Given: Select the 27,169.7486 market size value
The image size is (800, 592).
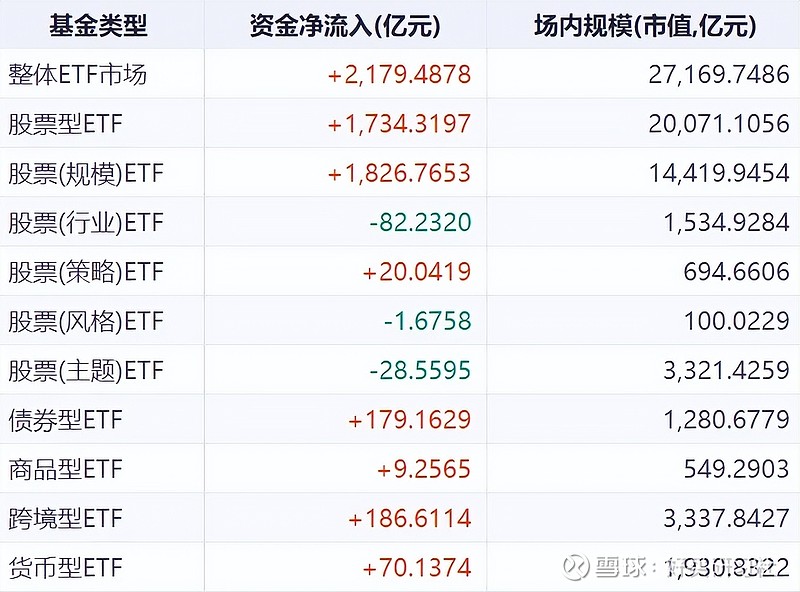Looking at the screenshot, I should (719, 75).
